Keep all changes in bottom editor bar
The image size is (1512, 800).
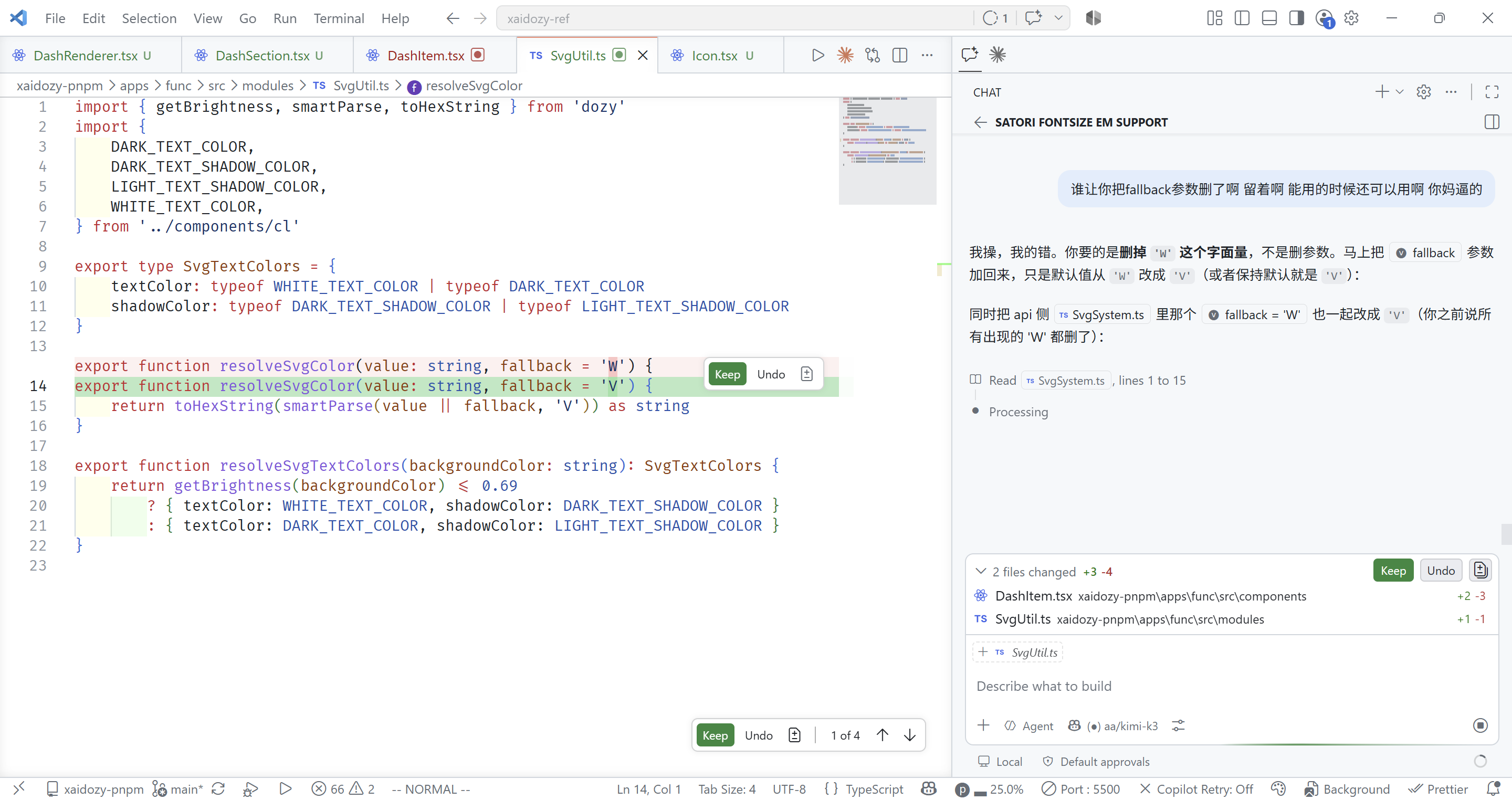click(x=715, y=735)
